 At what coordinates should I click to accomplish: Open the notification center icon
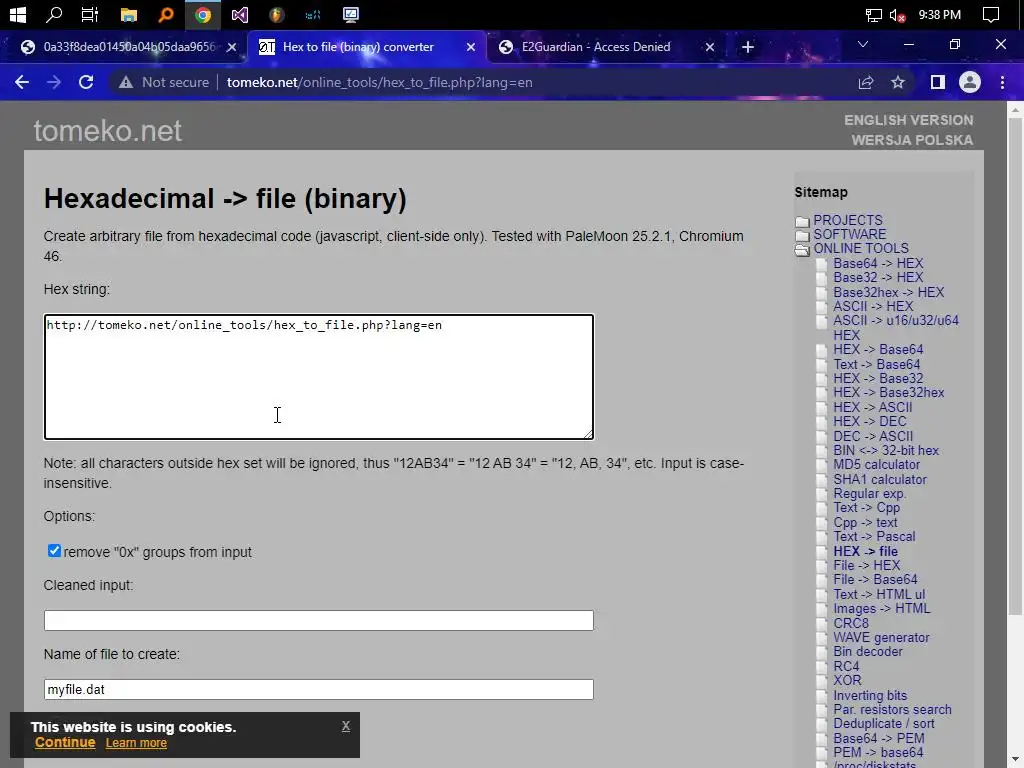(991, 14)
